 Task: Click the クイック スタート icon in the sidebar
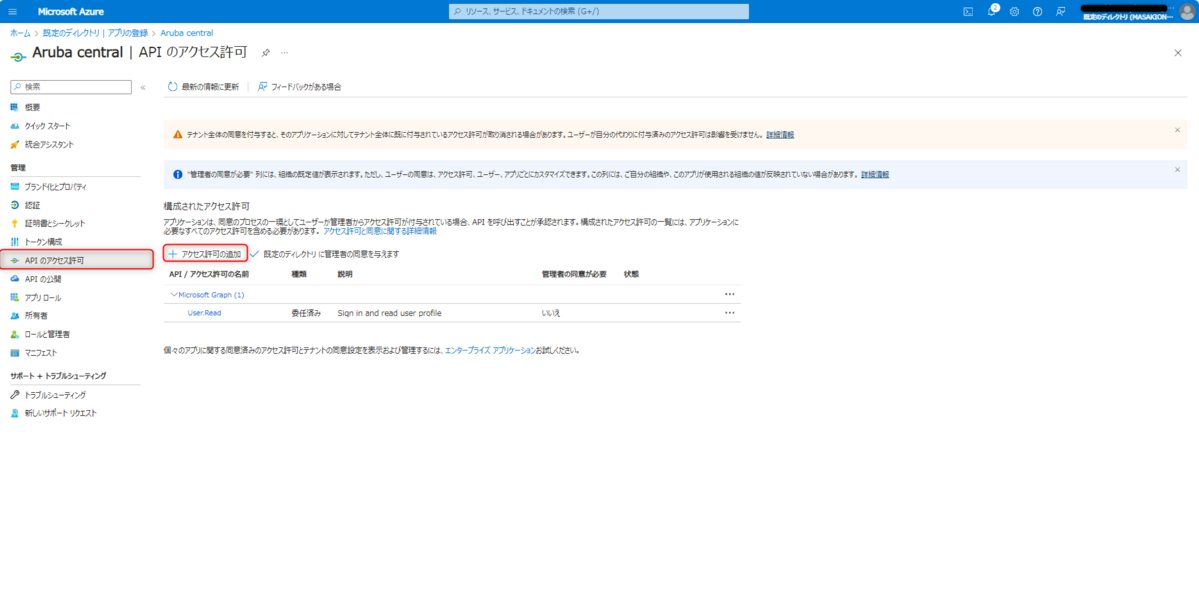[15, 125]
